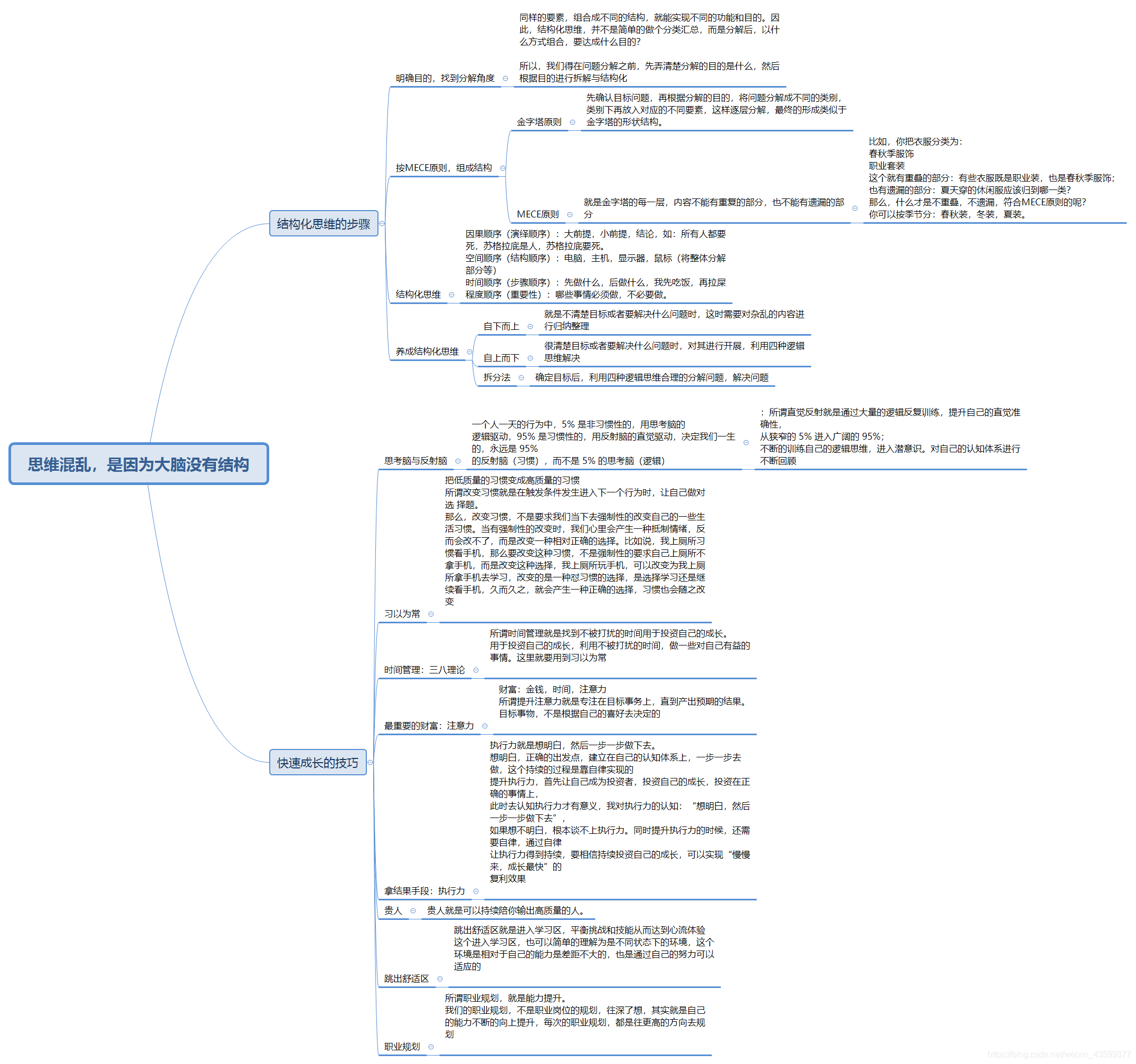Select the 按MECE原则，组成结构 label
Image resolution: width=1136 pixels, height=1064 pixels.
click(444, 168)
